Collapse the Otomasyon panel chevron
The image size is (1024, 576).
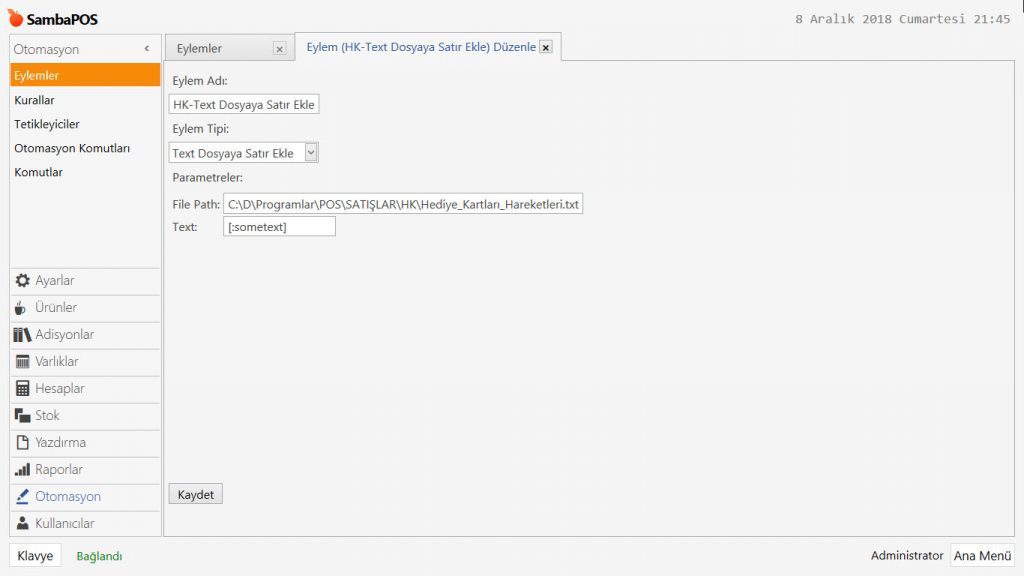(x=147, y=49)
